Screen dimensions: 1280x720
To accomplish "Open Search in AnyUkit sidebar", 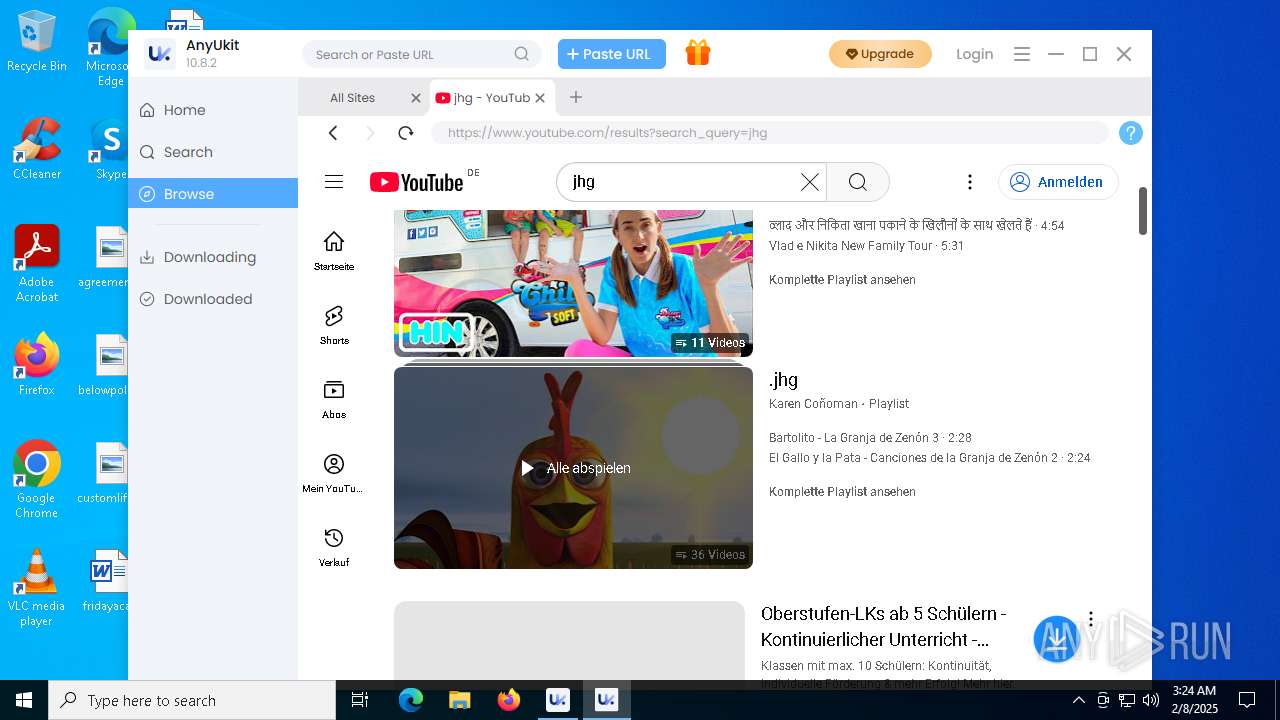I will click(213, 152).
